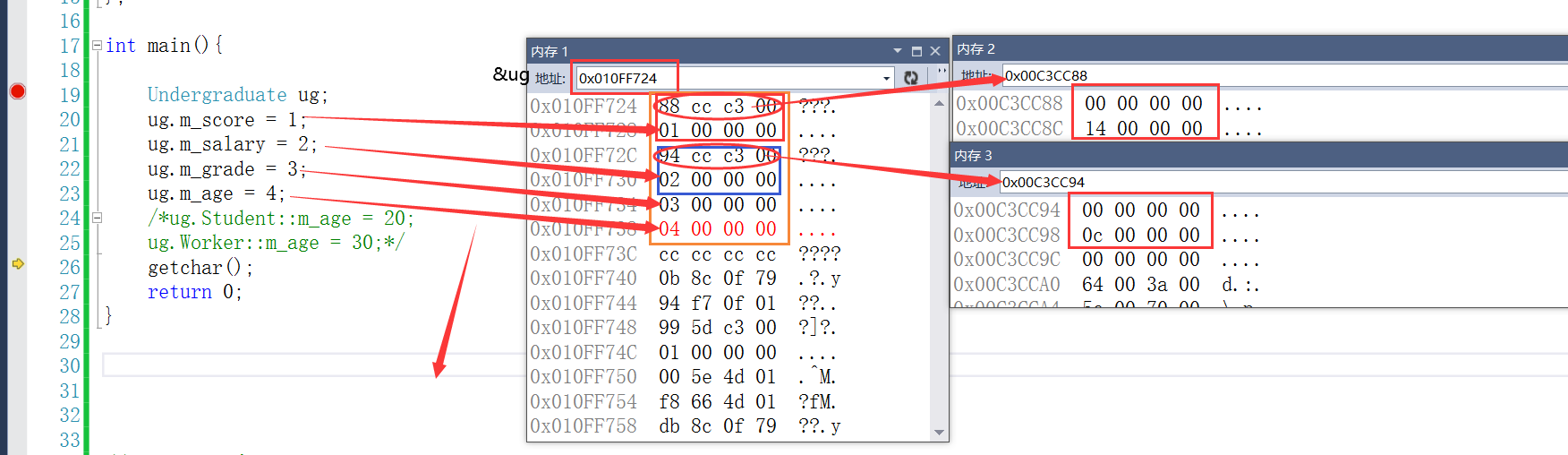Click bytes '64 00 3a 00' in Memory 3
The width and height of the screenshot is (1568, 455).
point(1141,285)
